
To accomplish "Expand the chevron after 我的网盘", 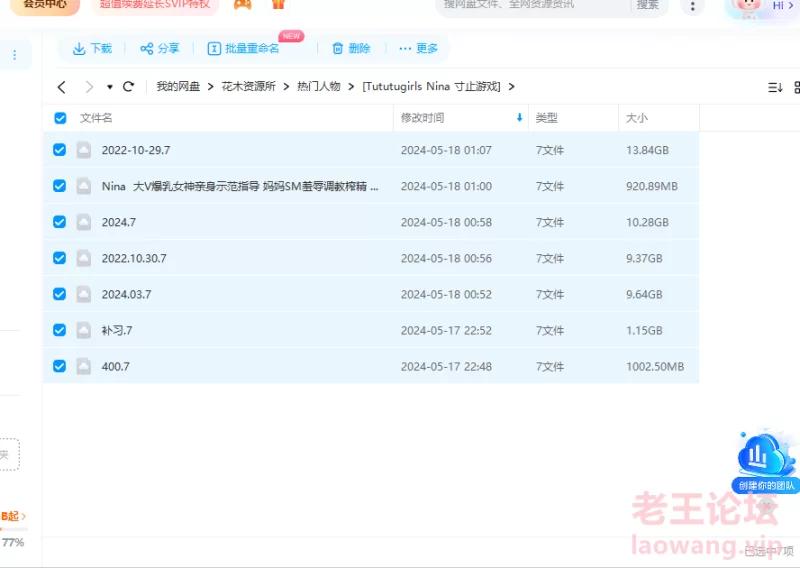I will 210,87.
